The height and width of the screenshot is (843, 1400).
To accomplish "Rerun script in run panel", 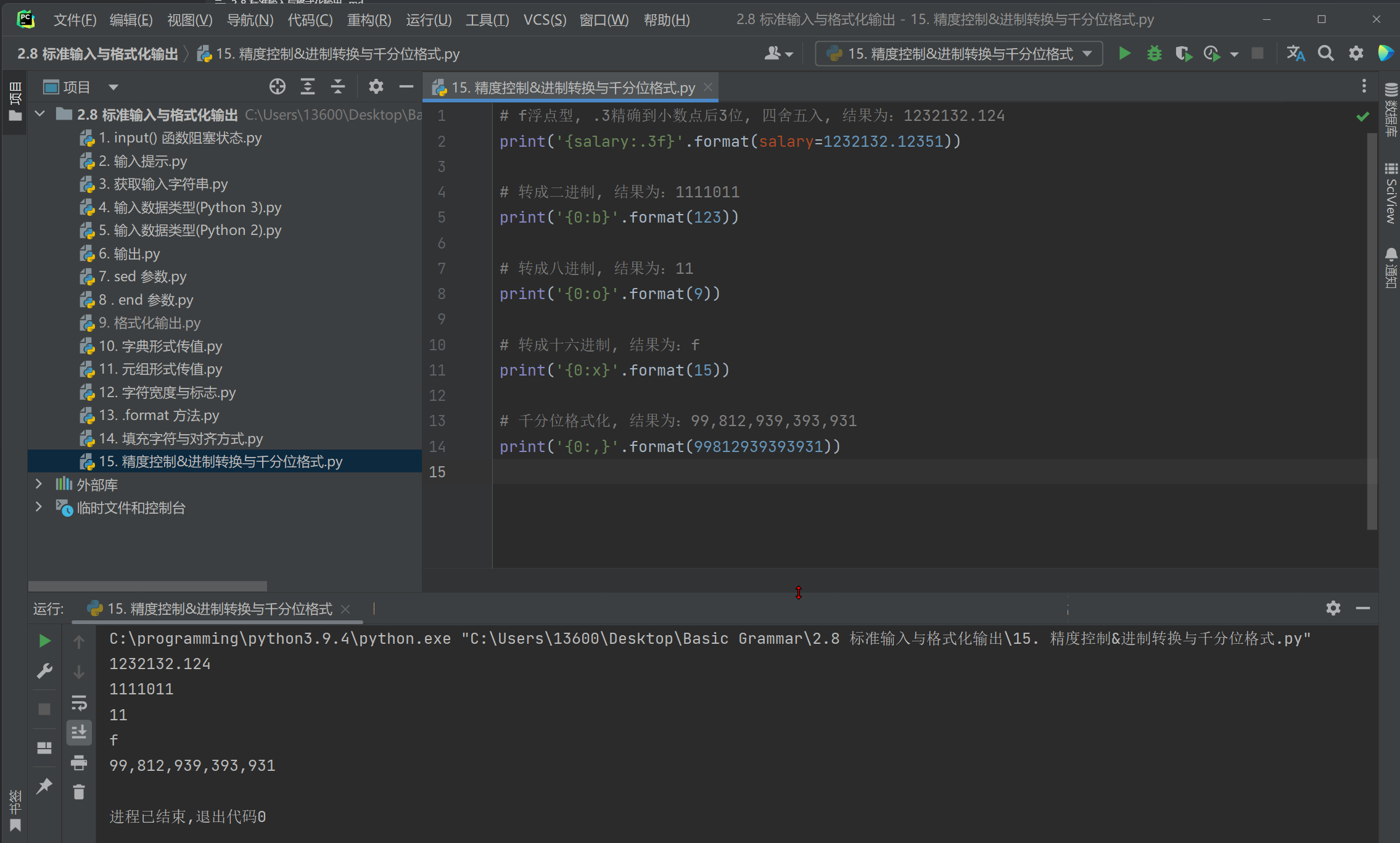I will (44, 641).
